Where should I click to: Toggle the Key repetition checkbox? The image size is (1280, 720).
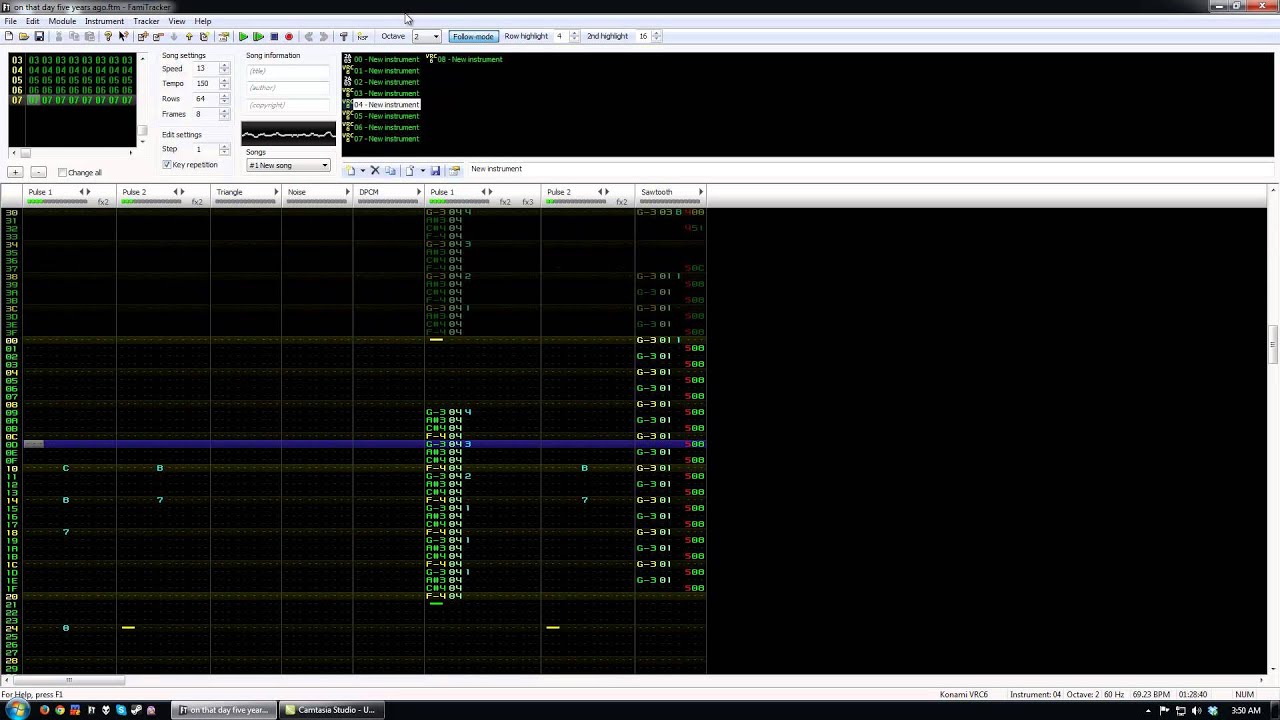[x=167, y=164]
